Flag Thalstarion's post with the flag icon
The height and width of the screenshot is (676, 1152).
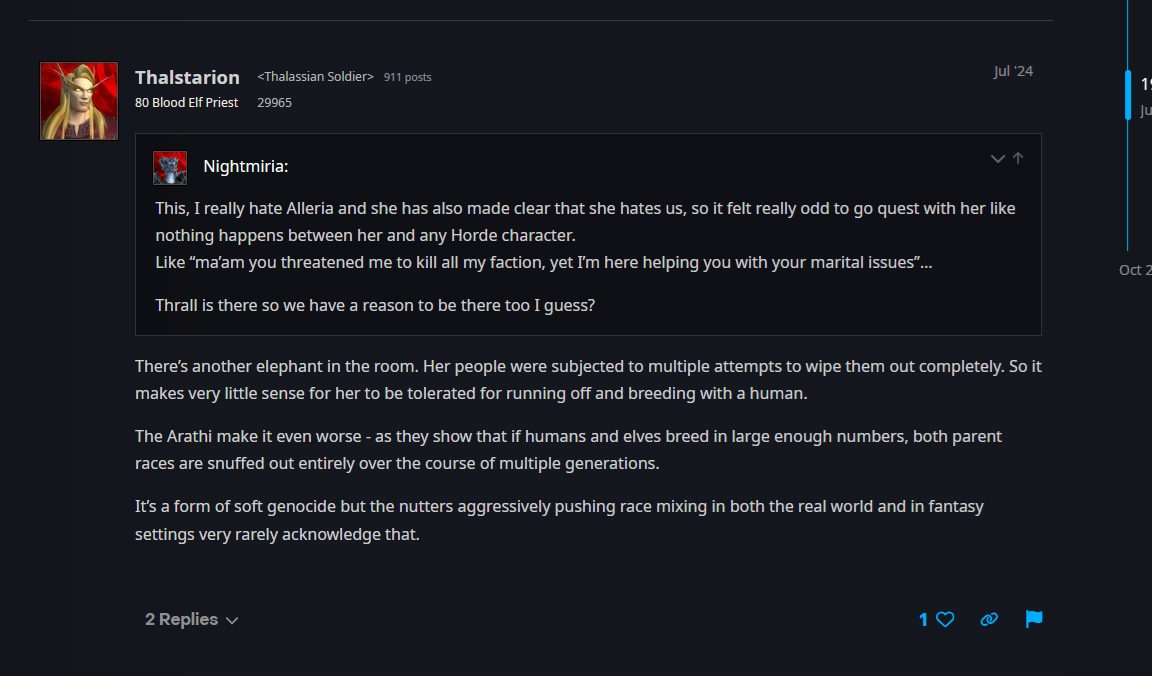(1034, 619)
